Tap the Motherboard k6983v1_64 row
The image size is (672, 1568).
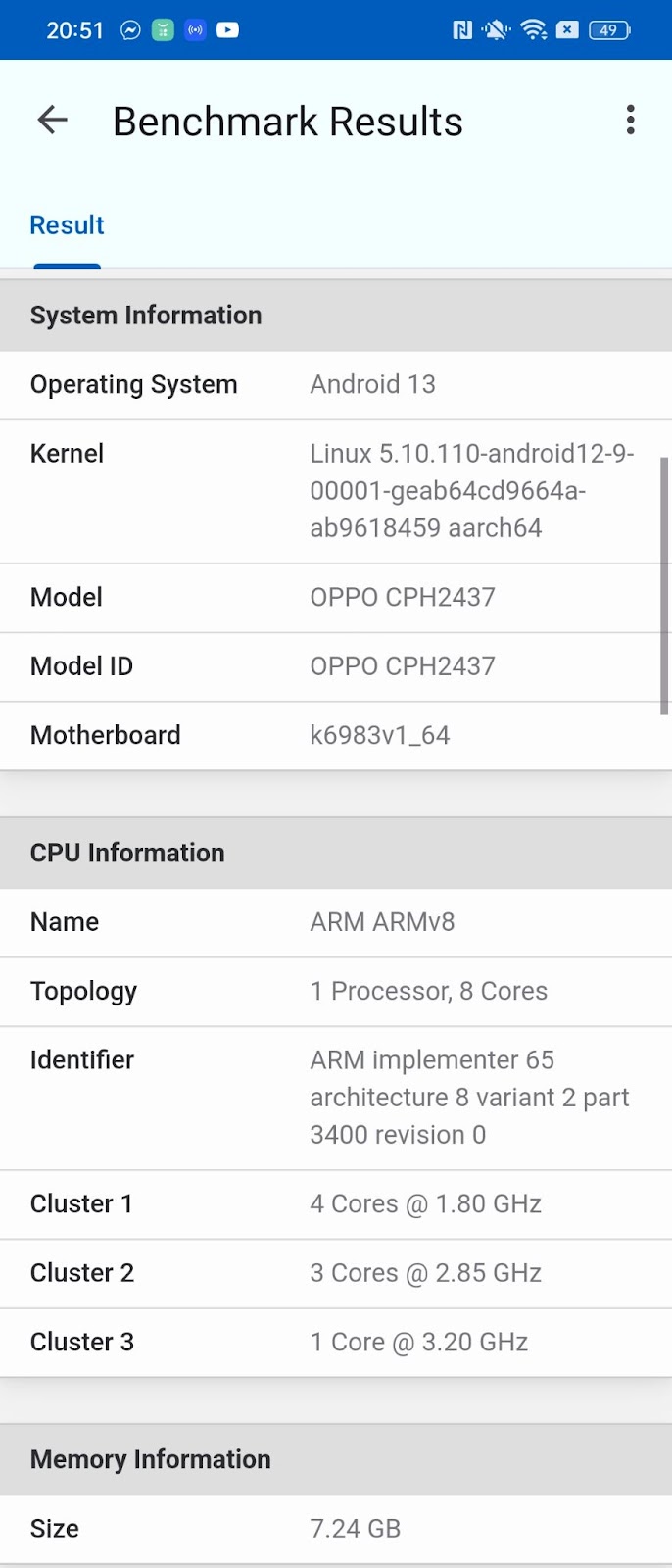coord(336,735)
